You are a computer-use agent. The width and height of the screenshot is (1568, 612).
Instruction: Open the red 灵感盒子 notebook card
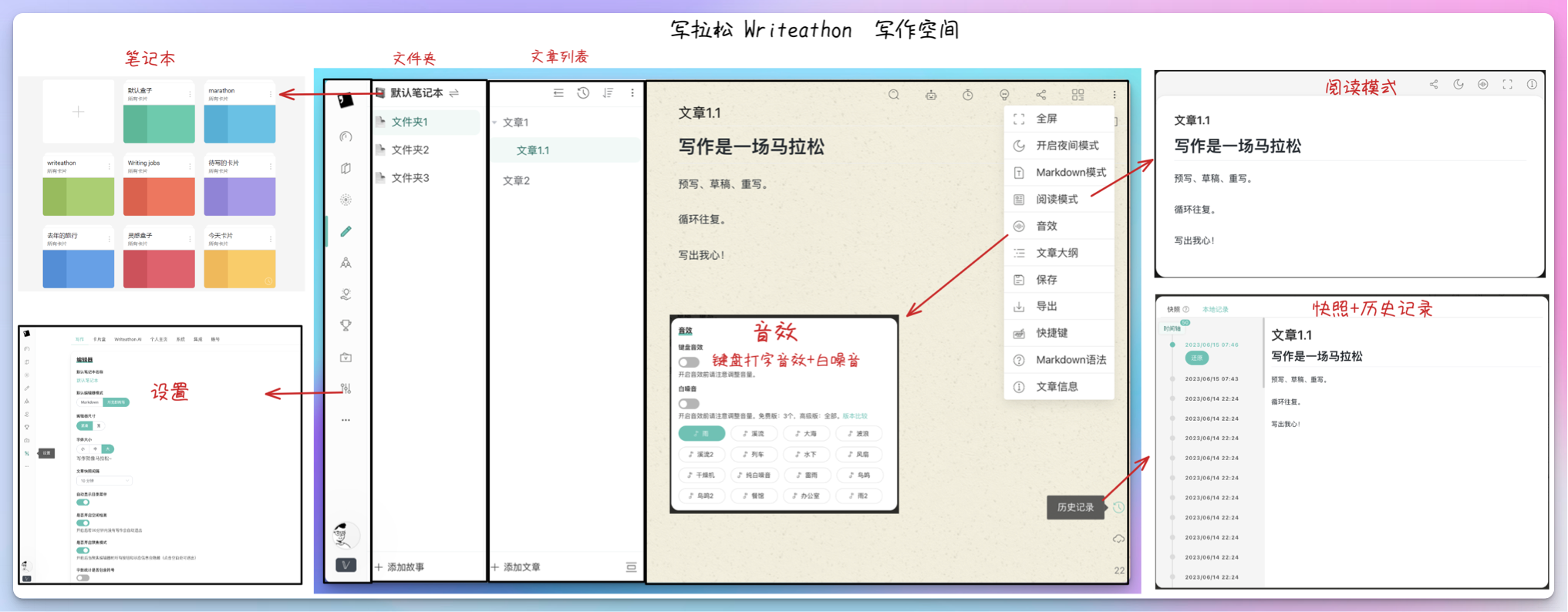[159, 257]
